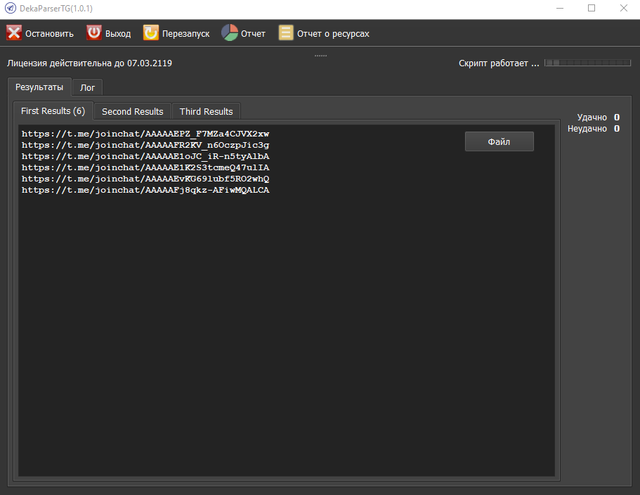Click the DekaParserTG title bar app icon
The image size is (640, 495).
tap(10, 8)
